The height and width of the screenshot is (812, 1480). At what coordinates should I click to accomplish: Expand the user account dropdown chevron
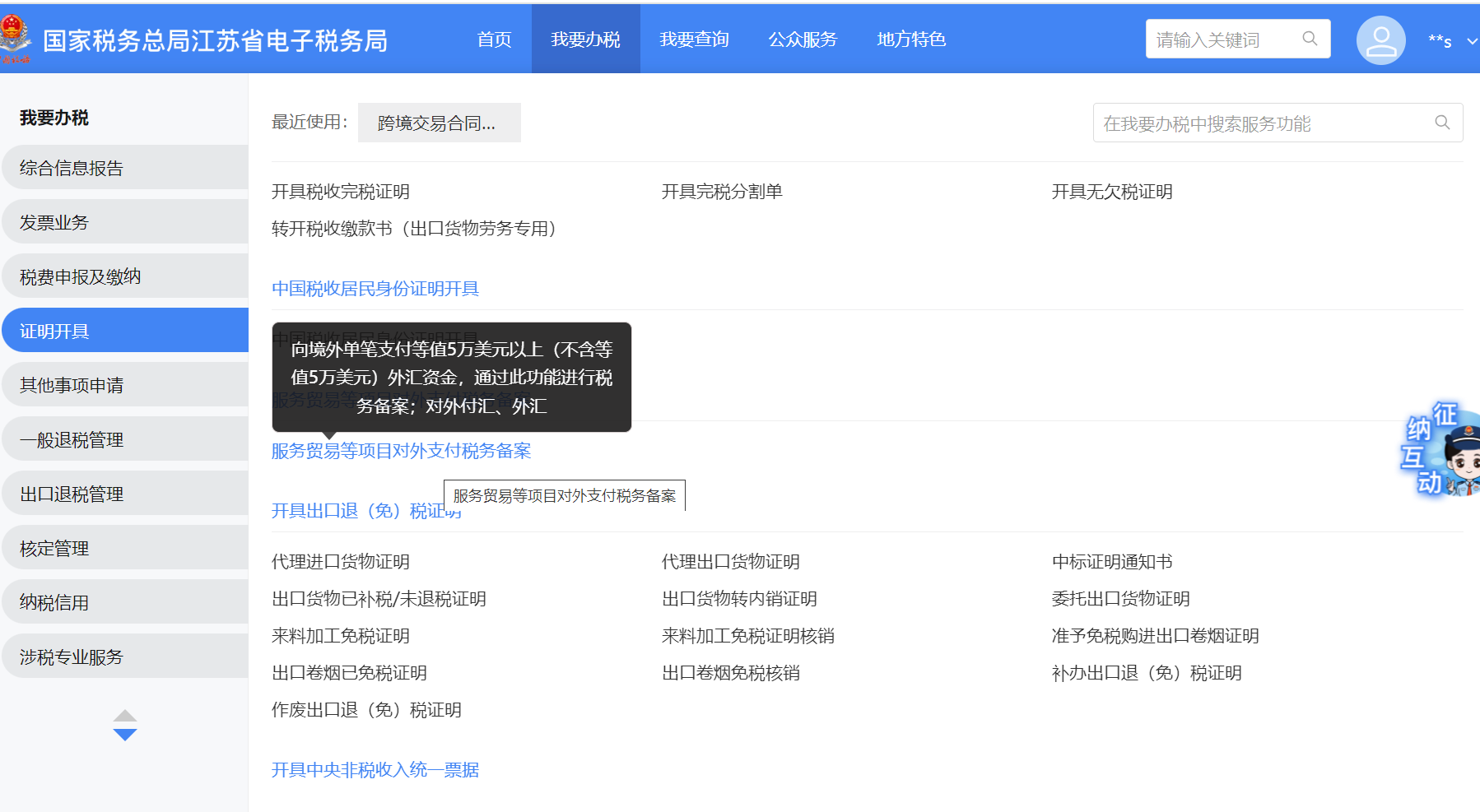[x=1471, y=41]
